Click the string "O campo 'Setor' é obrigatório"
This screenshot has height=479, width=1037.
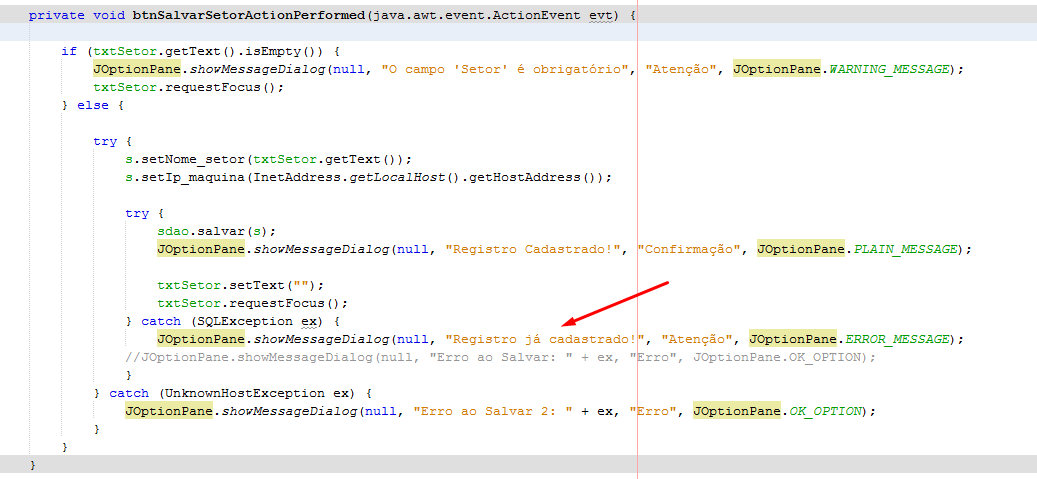504,69
